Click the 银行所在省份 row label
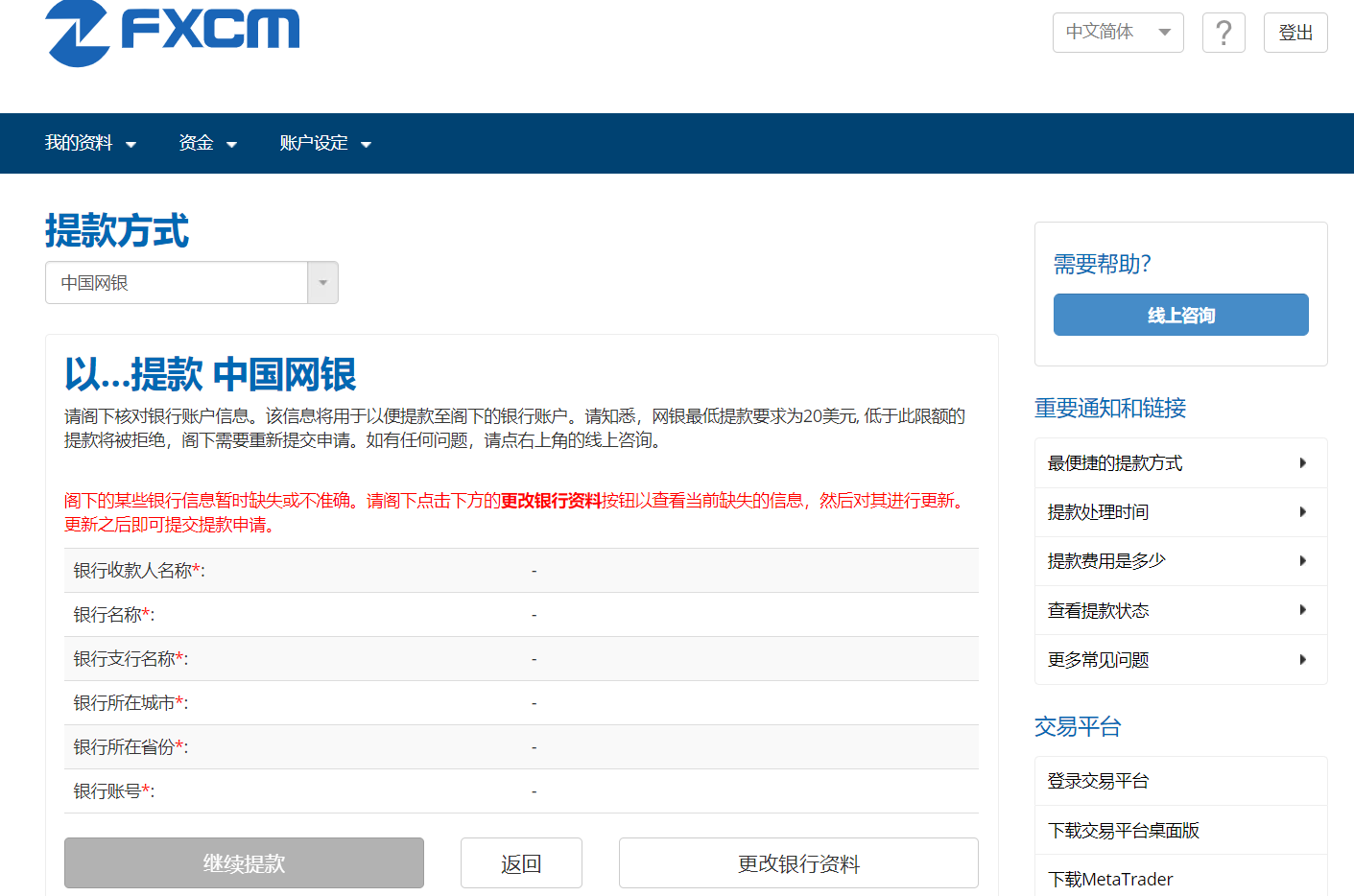The width and height of the screenshot is (1354, 896). pos(131,747)
